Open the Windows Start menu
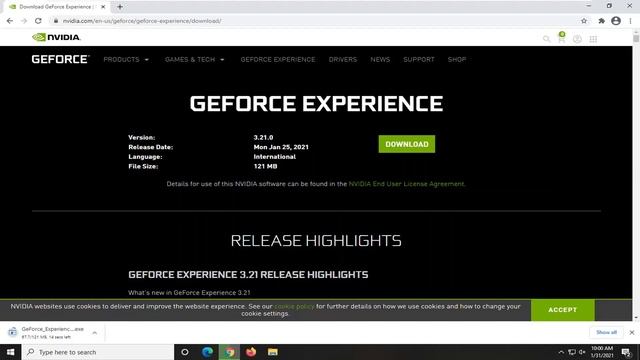This screenshot has width=640, height=360. click(10, 352)
